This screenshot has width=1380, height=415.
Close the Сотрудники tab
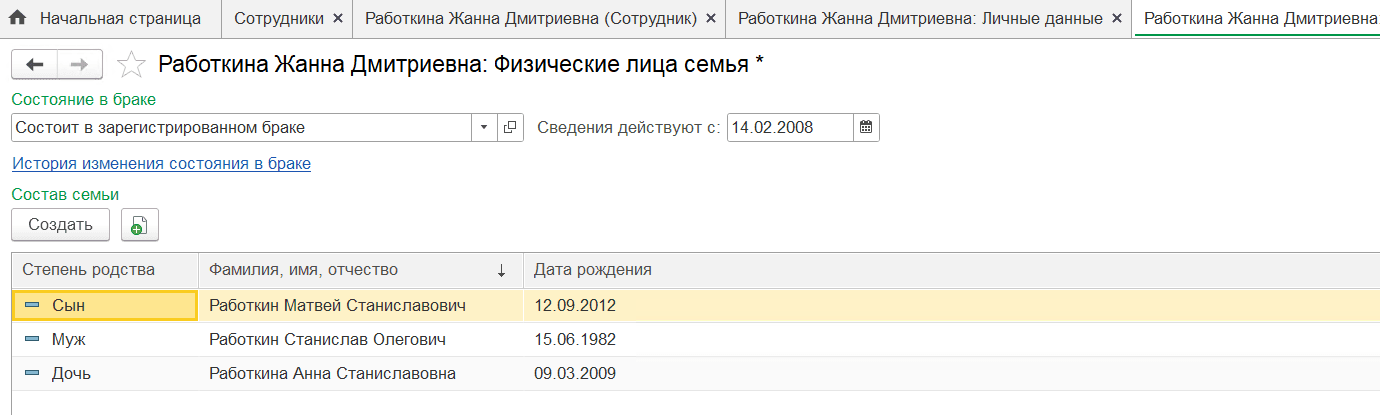337,18
